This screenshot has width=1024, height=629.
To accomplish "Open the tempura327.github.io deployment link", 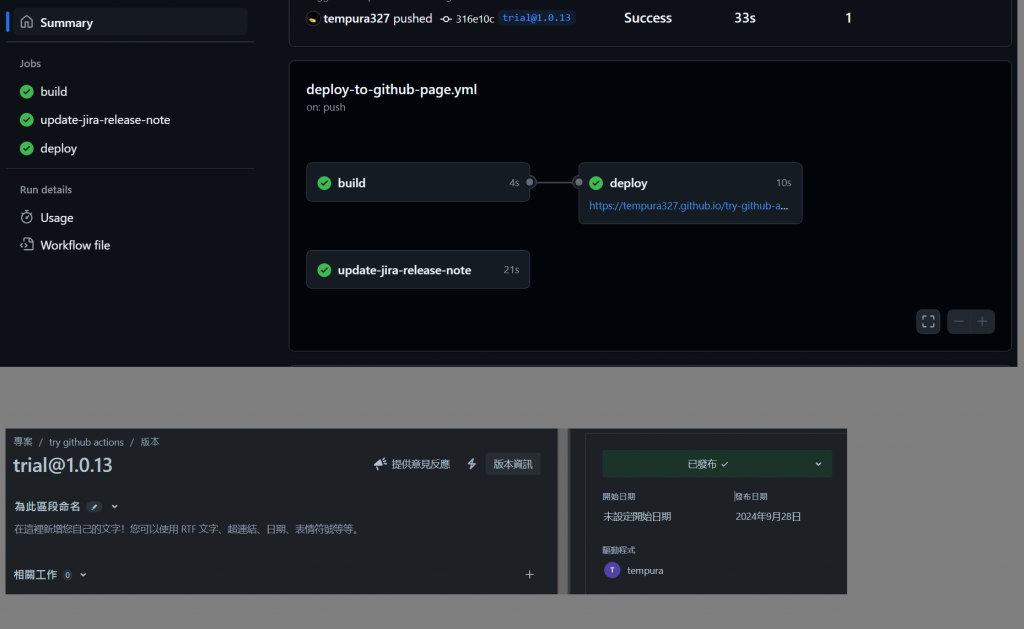I will [x=688, y=206].
